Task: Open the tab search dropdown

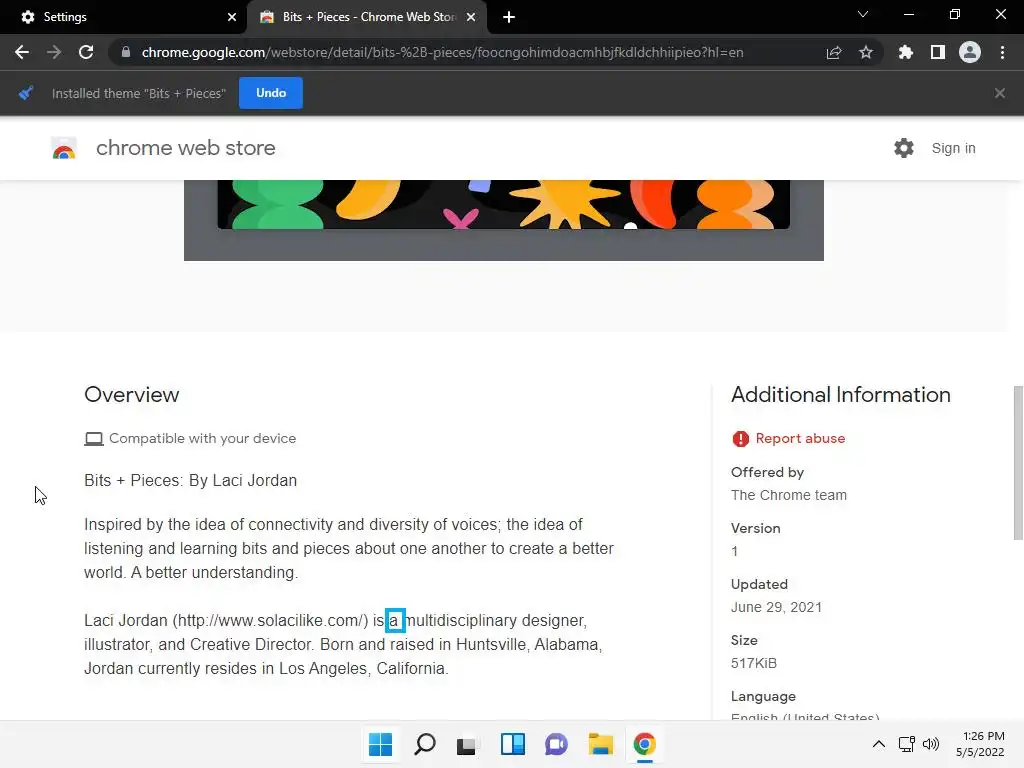Action: pyautogui.click(x=863, y=14)
